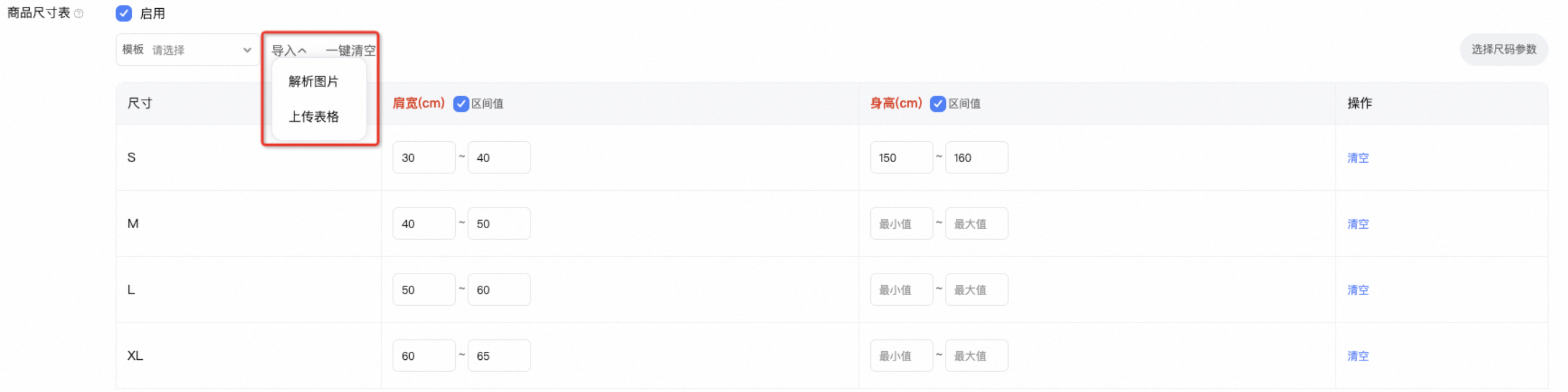Image resolution: width=1568 pixels, height=392 pixels.
Task: Click the caret arrow next to 导入
Action: click(302, 51)
